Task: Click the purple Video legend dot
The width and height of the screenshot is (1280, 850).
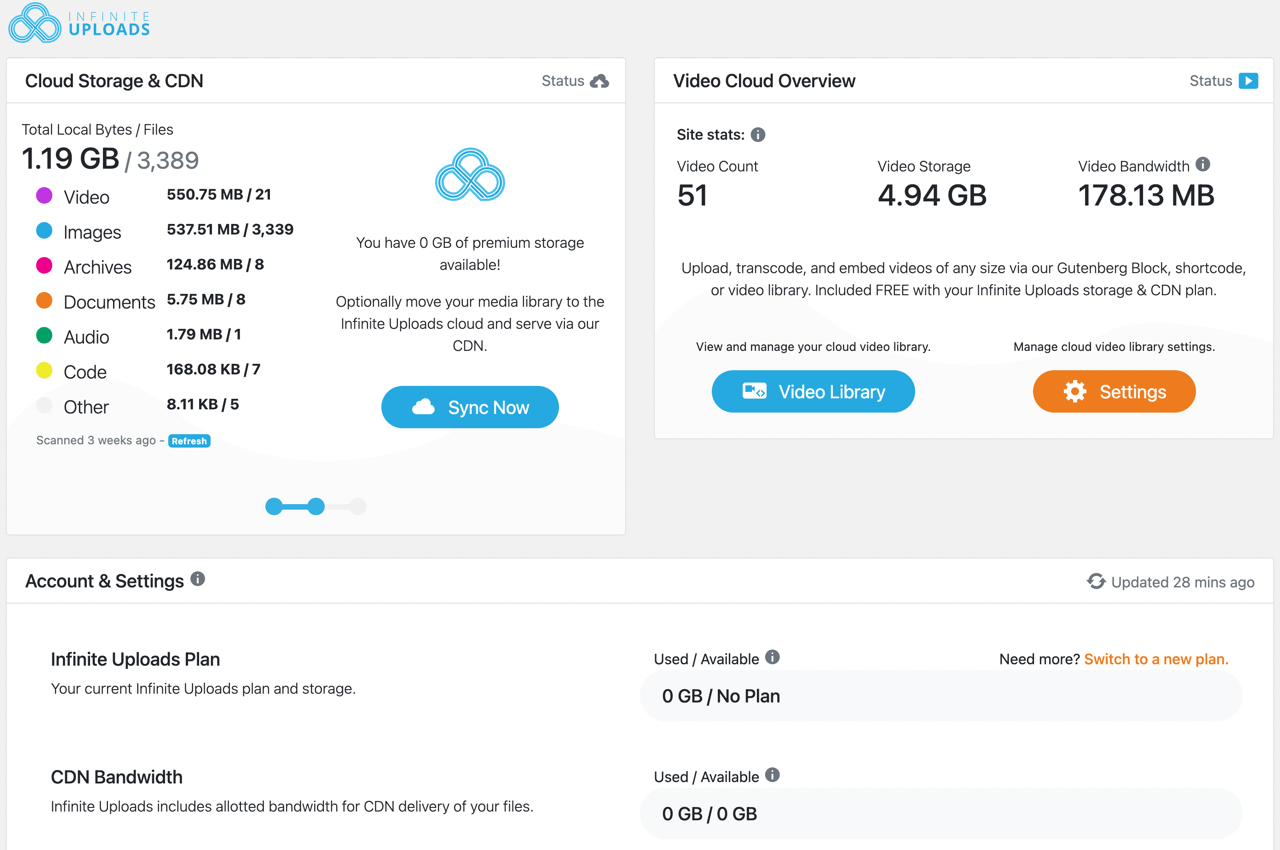Action: (x=44, y=195)
